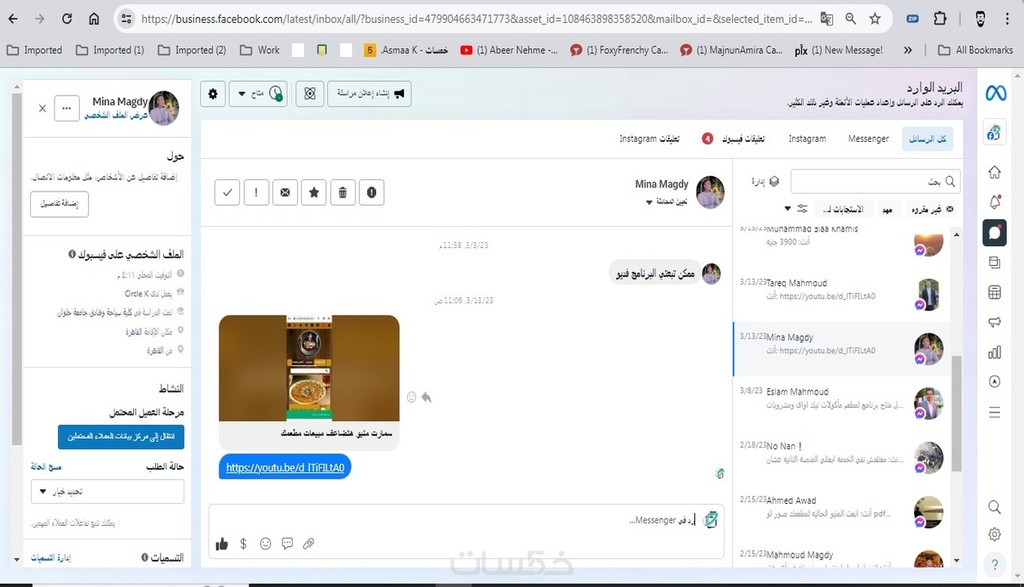This screenshot has height=587, width=1024.
Task: Switch to the Instagram tab
Action: [807, 139]
